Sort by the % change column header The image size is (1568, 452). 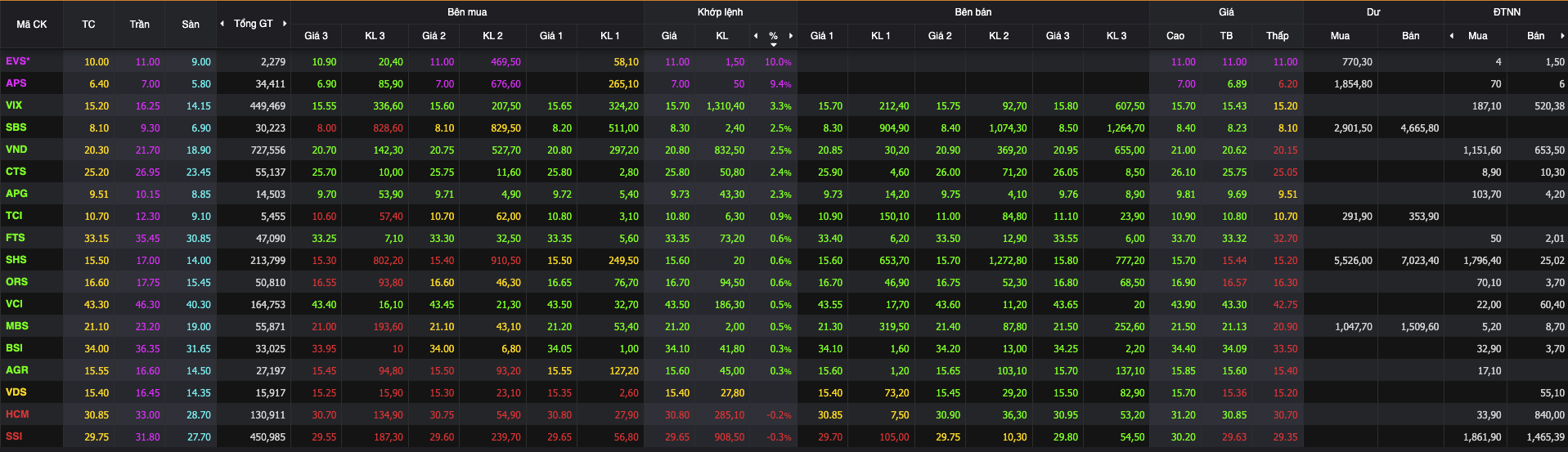[773, 36]
